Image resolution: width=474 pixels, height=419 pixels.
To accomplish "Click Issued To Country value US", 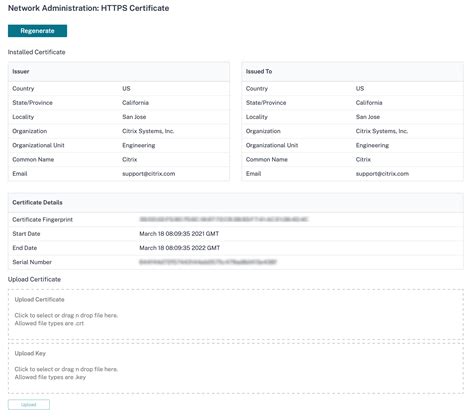I will (360, 88).
